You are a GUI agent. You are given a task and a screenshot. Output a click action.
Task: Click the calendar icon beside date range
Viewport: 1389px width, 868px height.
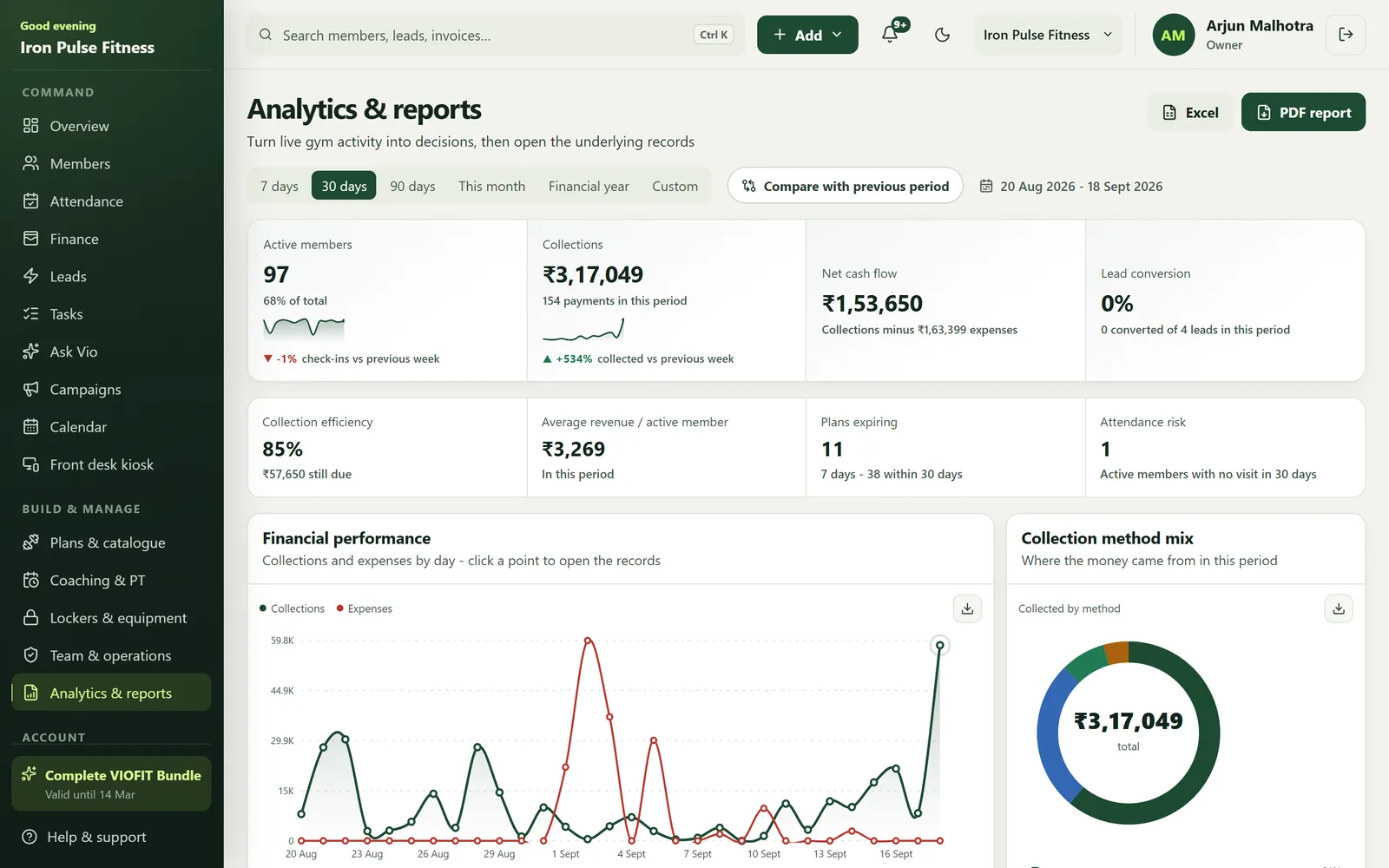coord(986,186)
